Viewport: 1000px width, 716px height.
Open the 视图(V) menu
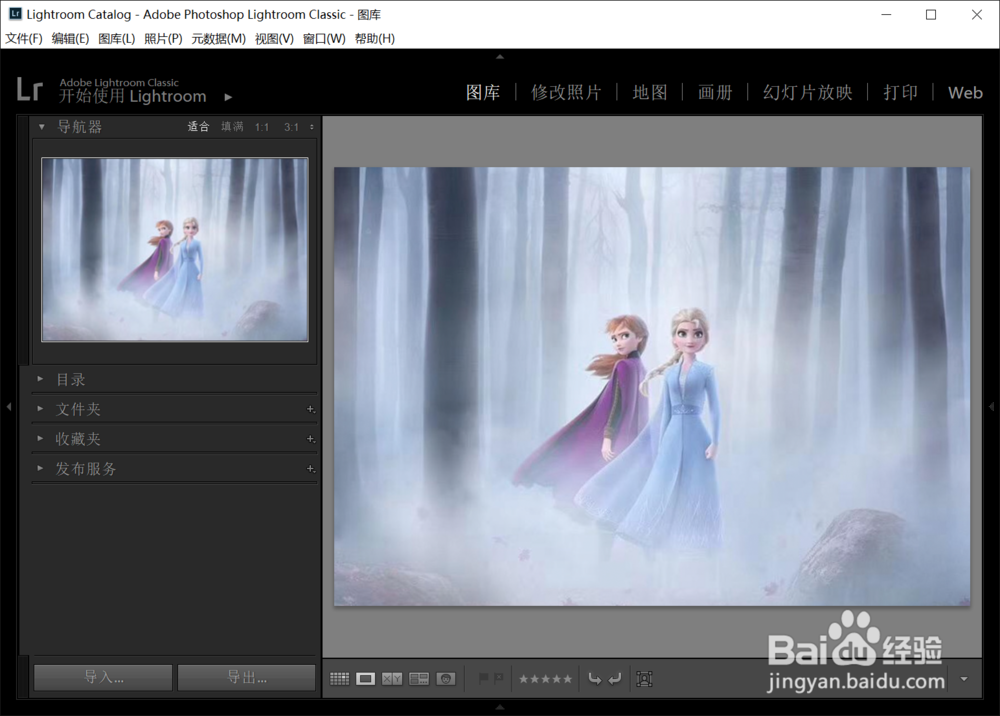(274, 39)
